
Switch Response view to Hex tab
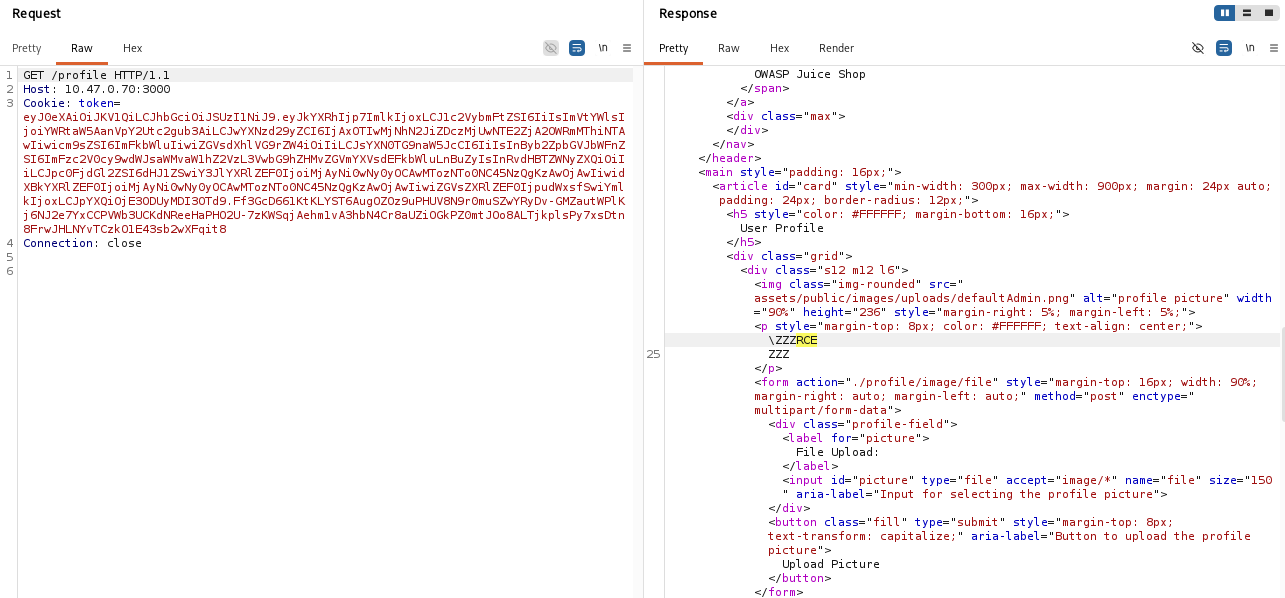pos(780,48)
